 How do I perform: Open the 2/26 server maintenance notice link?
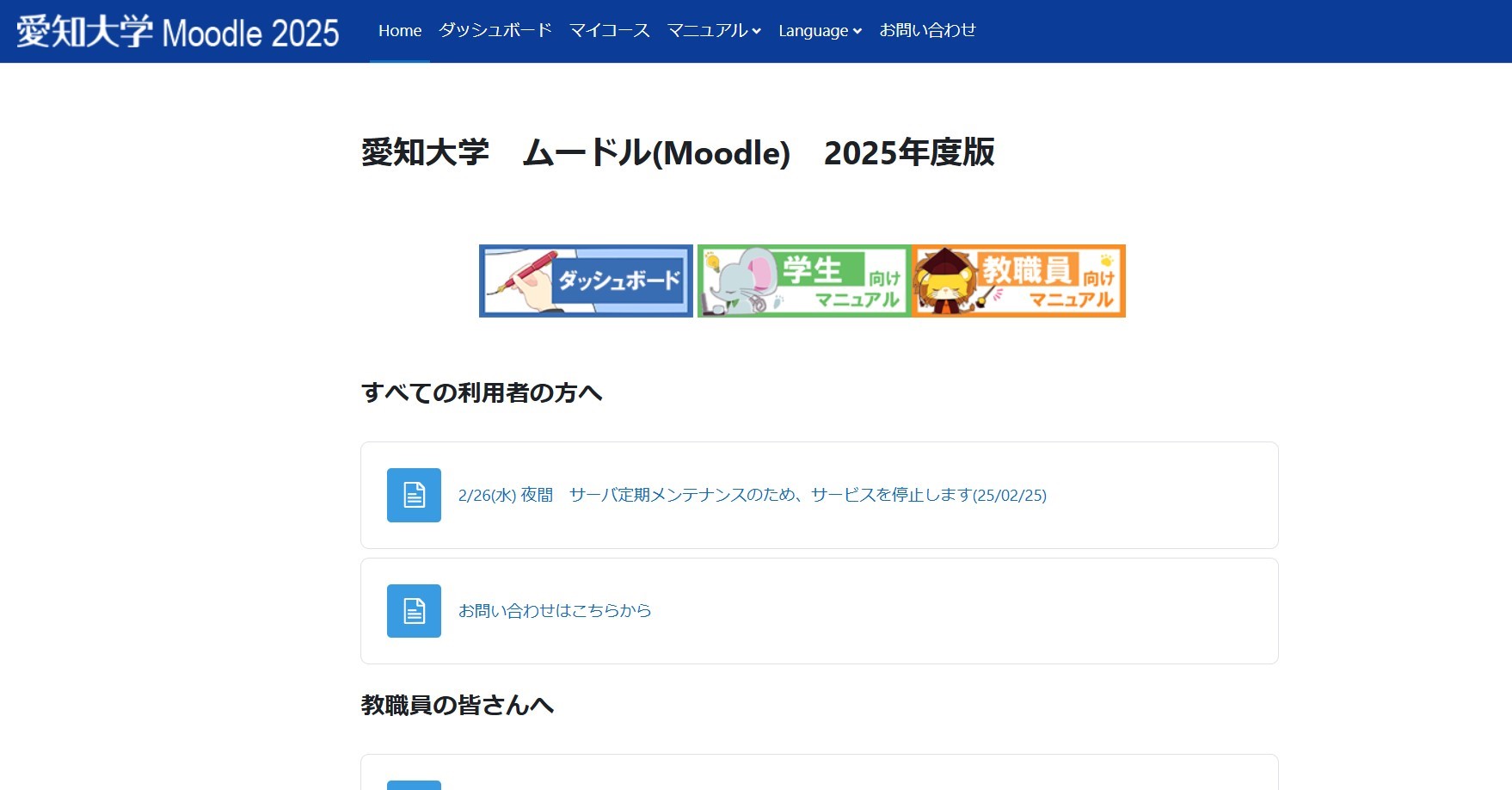pyautogui.click(x=753, y=495)
